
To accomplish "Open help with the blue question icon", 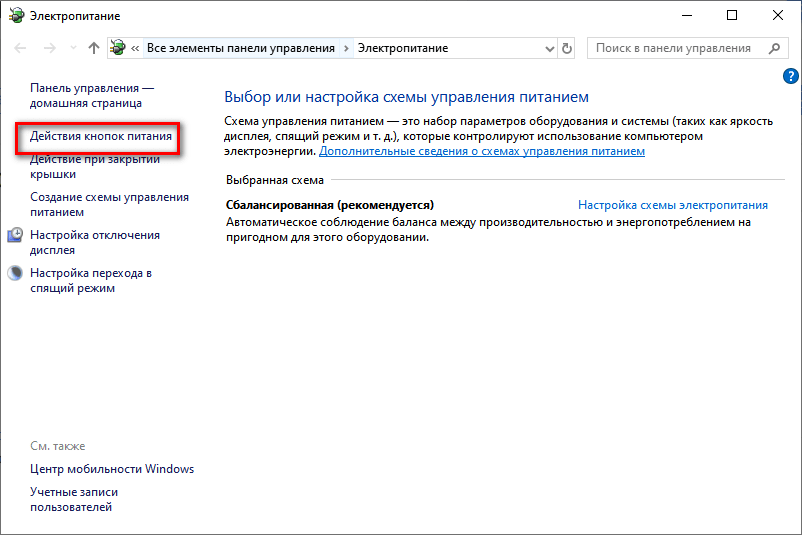I will point(791,76).
